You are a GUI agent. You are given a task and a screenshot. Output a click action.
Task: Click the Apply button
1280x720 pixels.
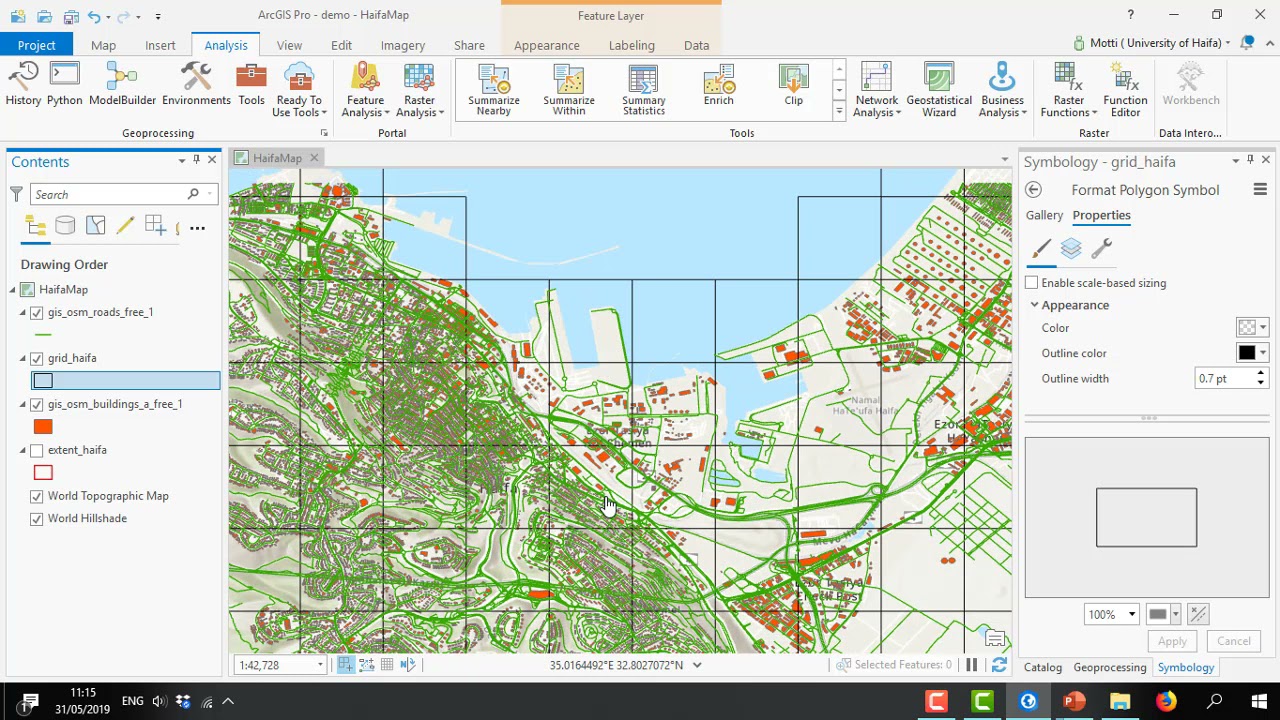pyautogui.click(x=1172, y=642)
